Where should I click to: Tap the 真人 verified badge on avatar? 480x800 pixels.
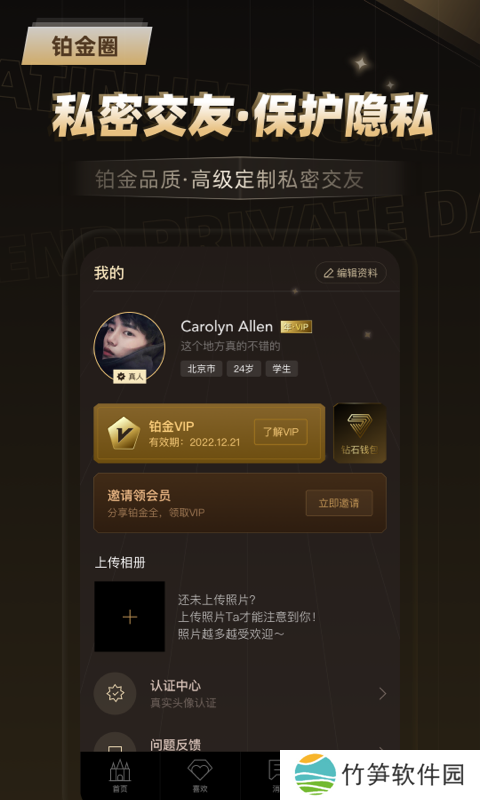click(130, 377)
